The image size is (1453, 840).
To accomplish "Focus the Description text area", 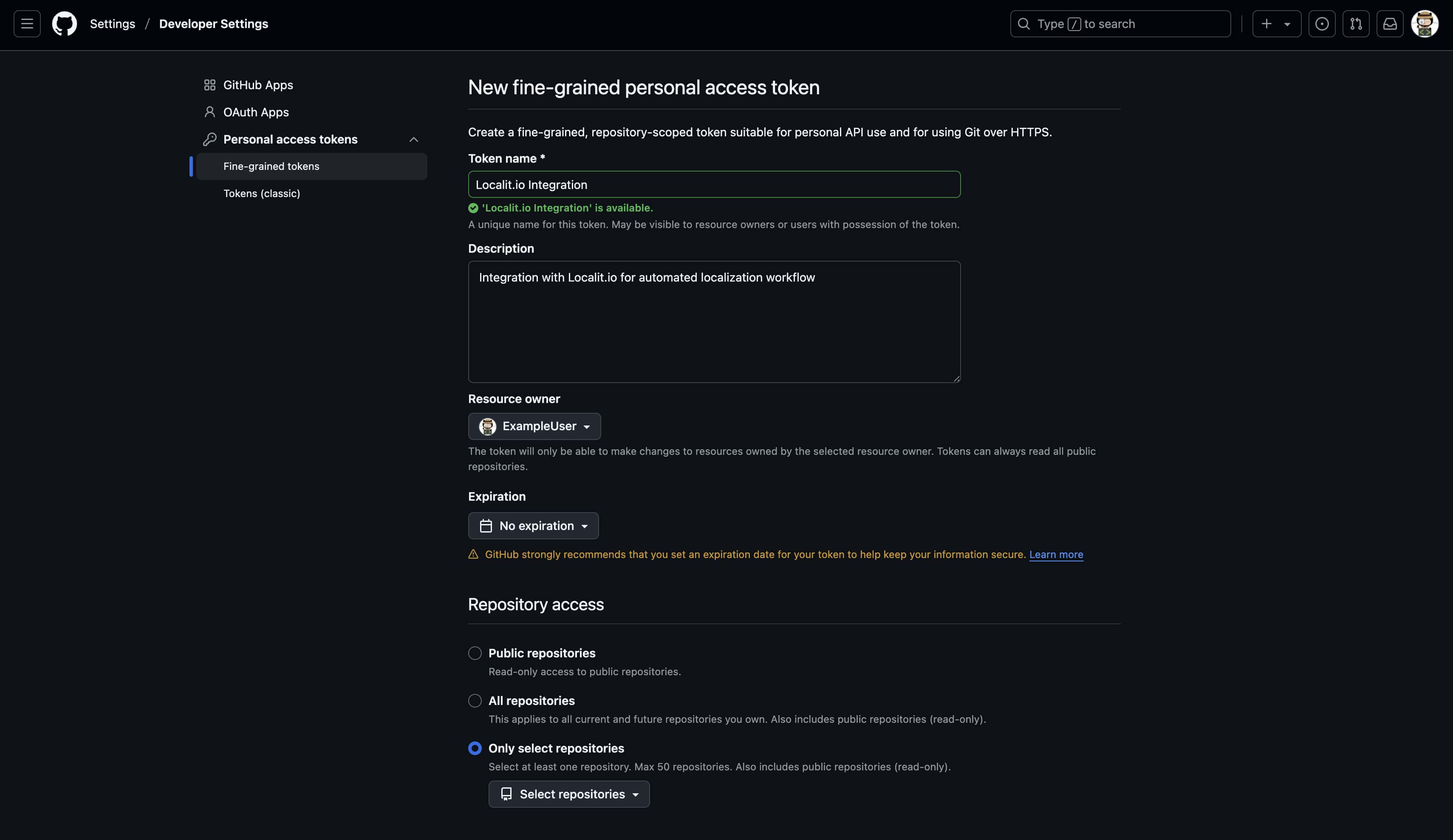I will [714, 322].
